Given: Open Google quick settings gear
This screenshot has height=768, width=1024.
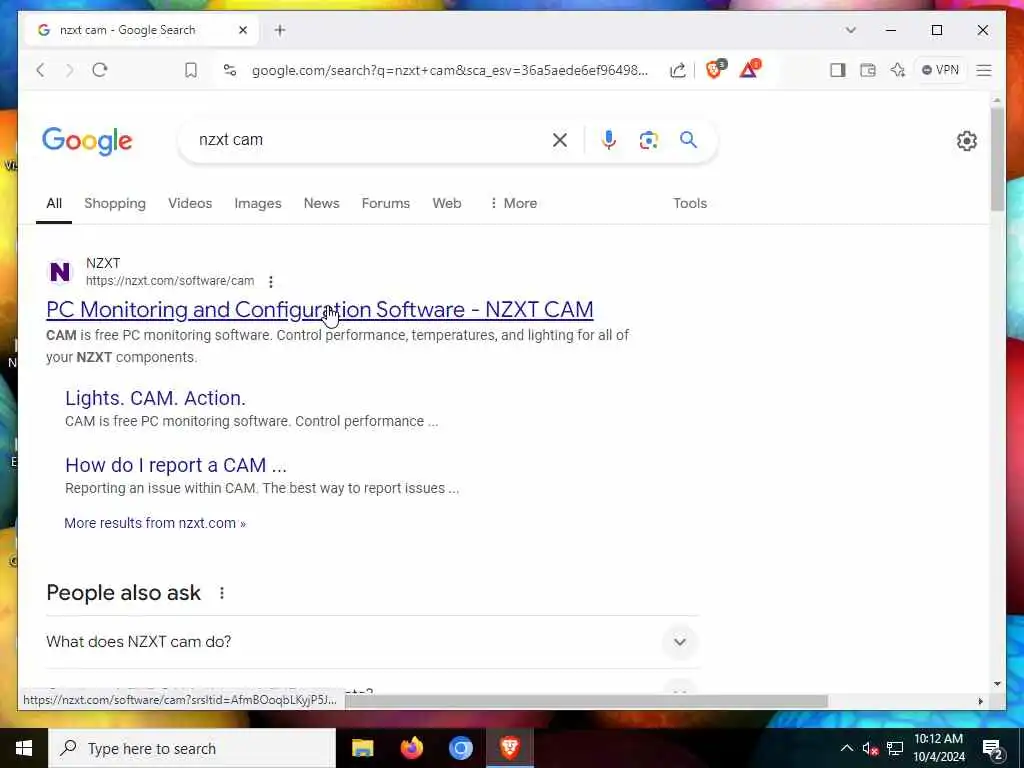Looking at the screenshot, I should (967, 140).
